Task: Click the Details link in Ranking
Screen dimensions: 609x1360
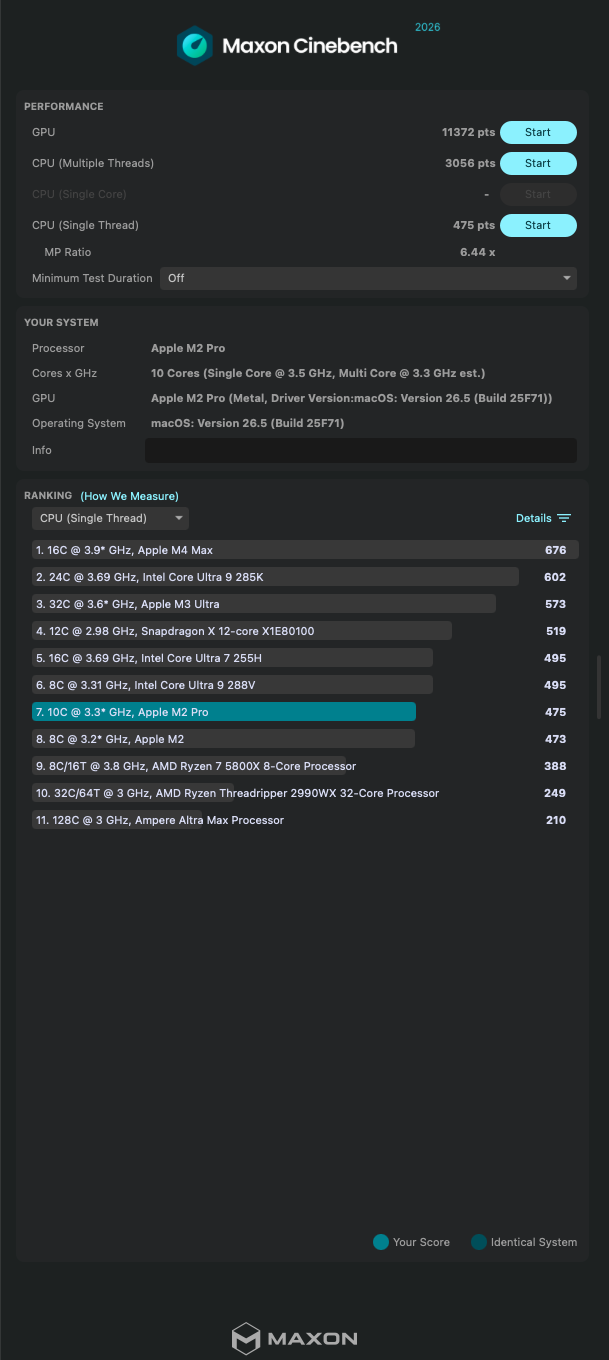Action: [x=533, y=518]
